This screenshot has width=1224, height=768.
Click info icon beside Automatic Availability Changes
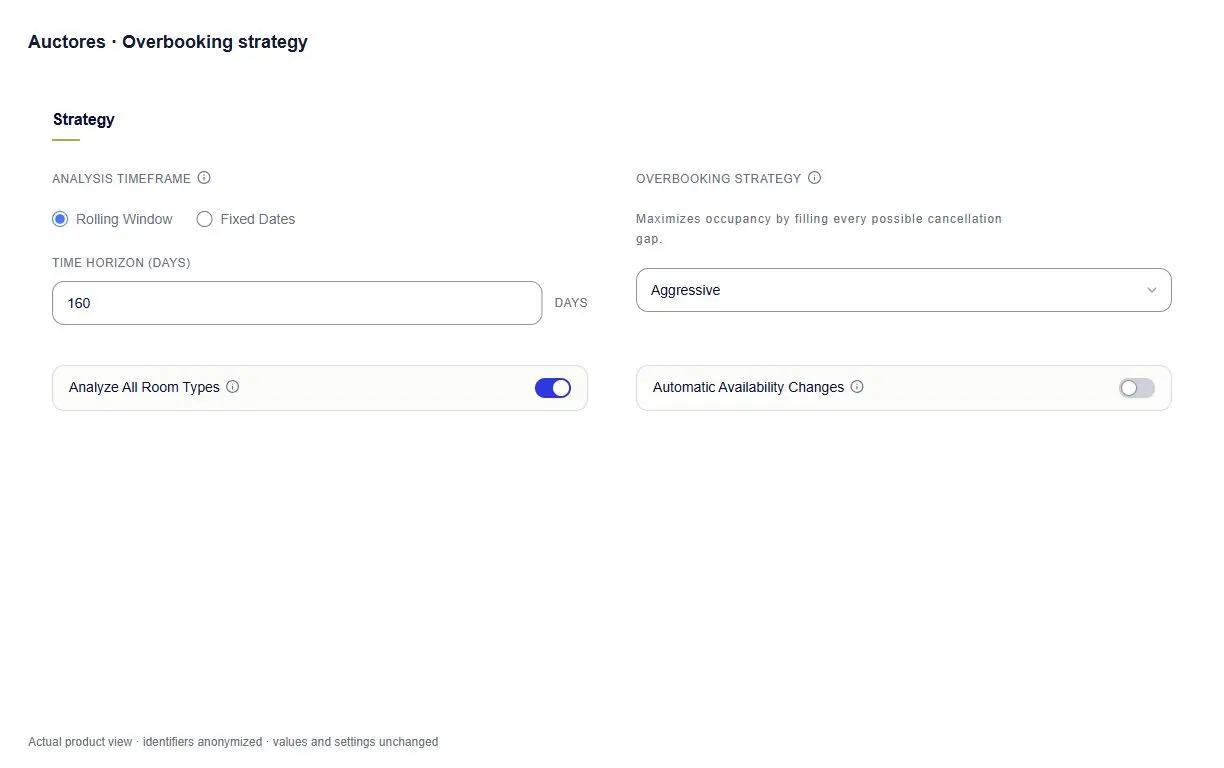[857, 387]
